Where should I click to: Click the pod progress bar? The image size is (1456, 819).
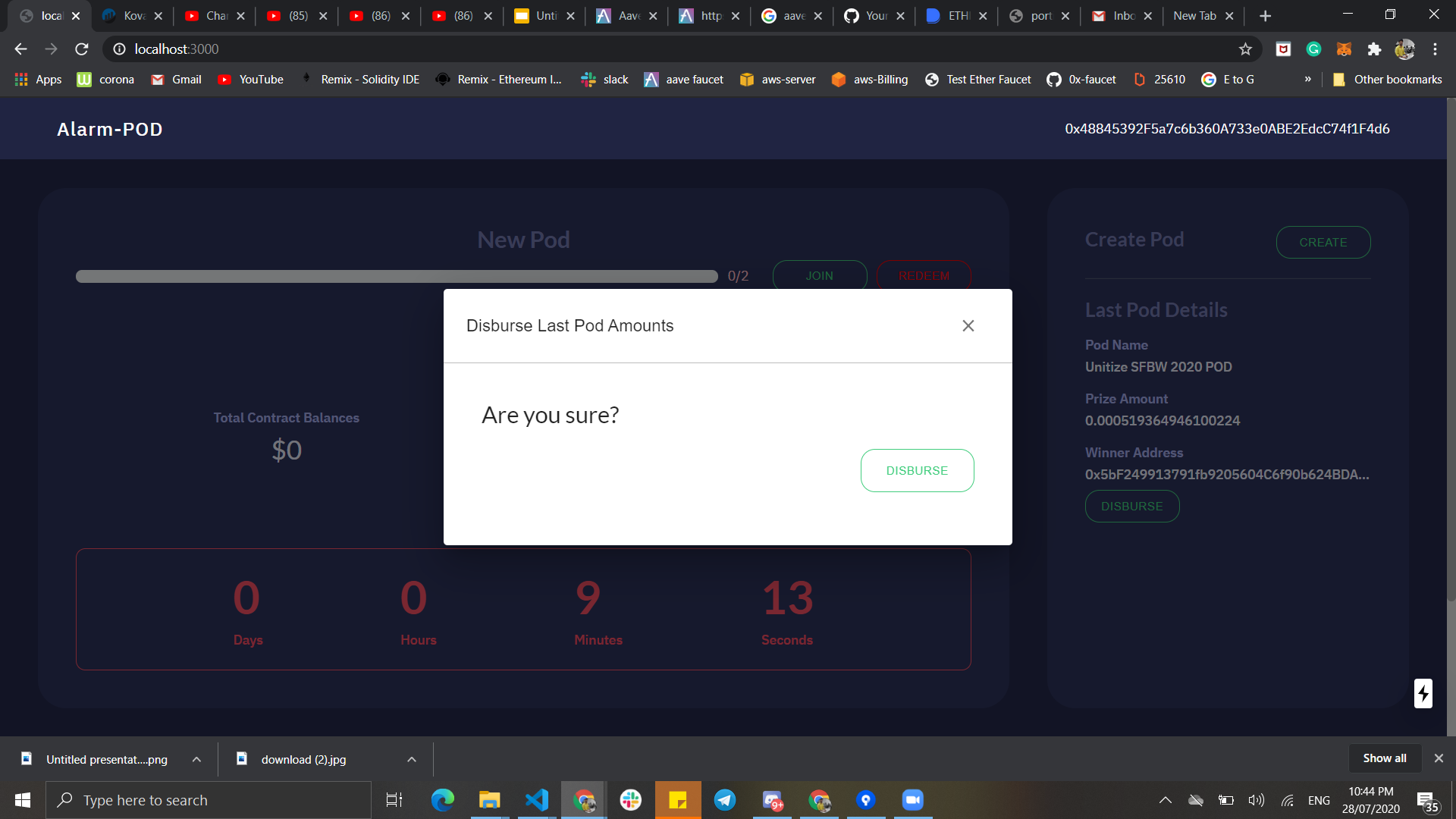click(x=397, y=276)
